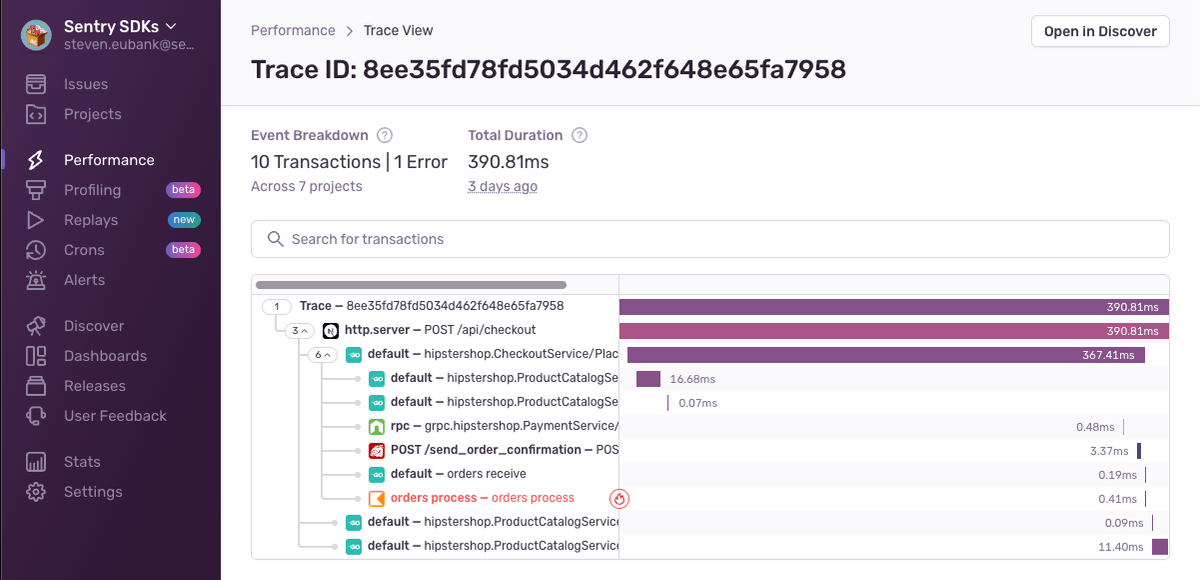Open the Replays play icon
Image resolution: width=1200 pixels, height=580 pixels.
coord(36,220)
